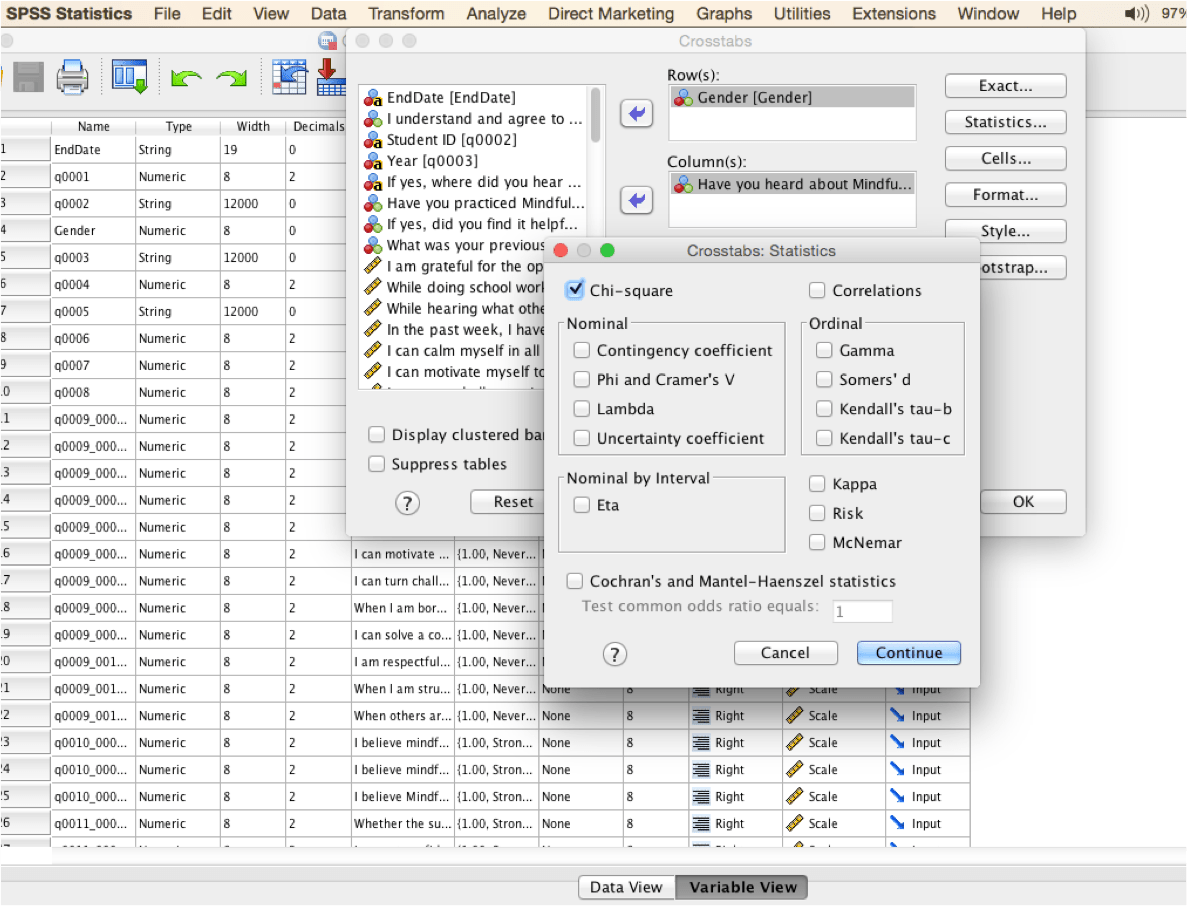Click the variable list scrollbar in Crosstabs
The height and width of the screenshot is (906, 1187).
[x=596, y=115]
